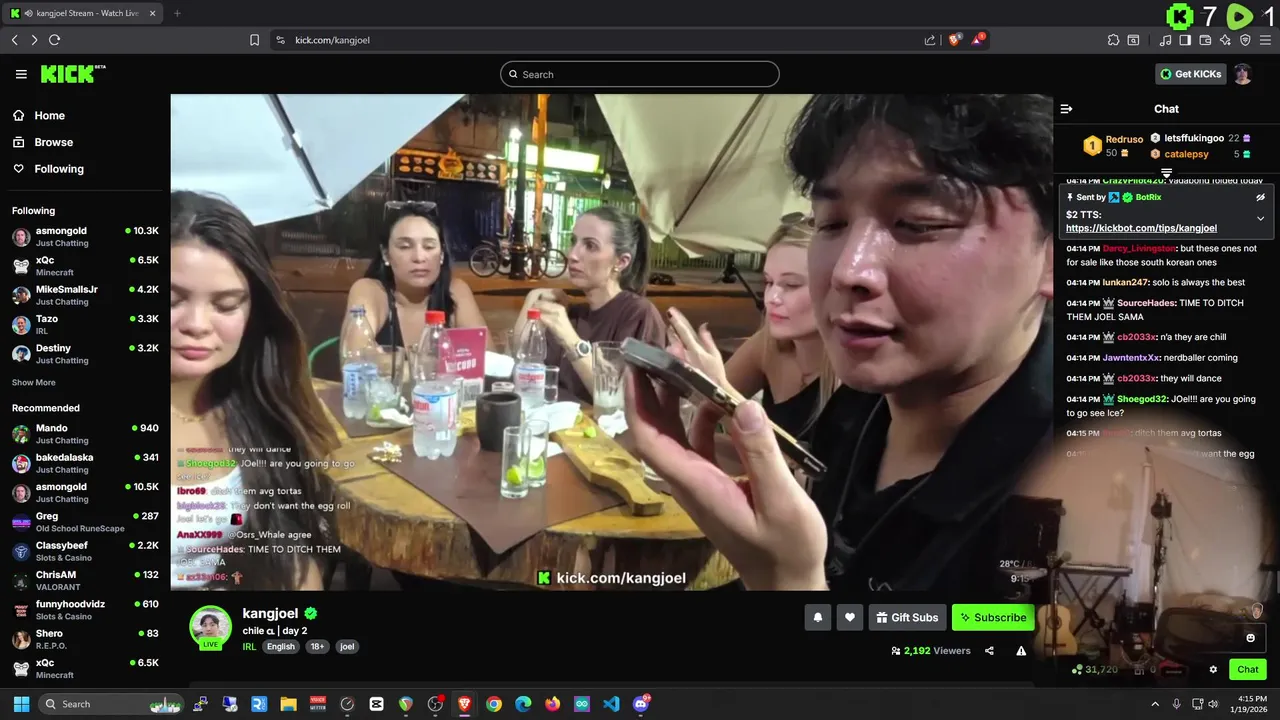This screenshot has height=720, width=1280.
Task: Hide the pinned BotRix message
Action: pyautogui.click(x=1261, y=198)
